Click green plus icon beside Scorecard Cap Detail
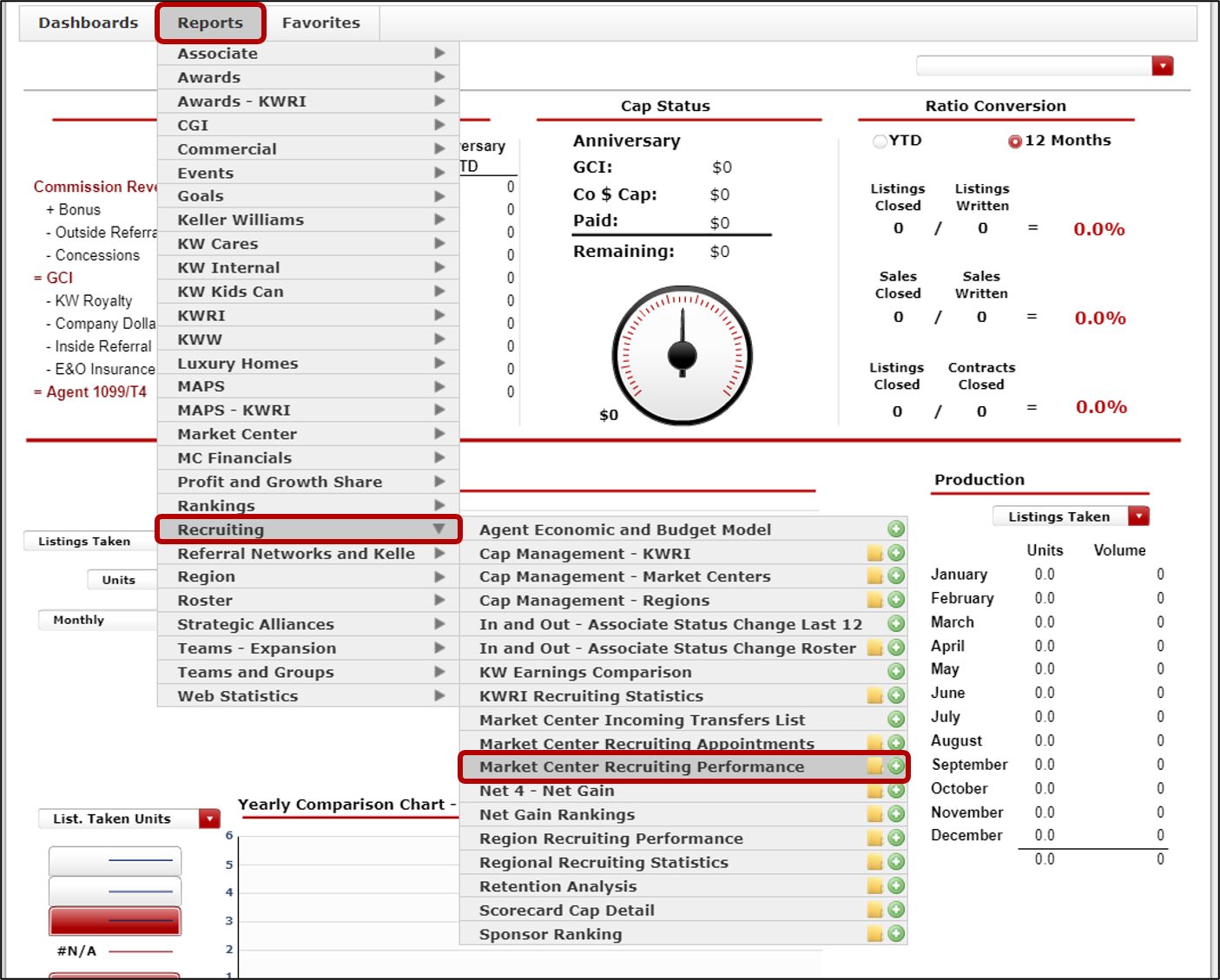 point(896,910)
